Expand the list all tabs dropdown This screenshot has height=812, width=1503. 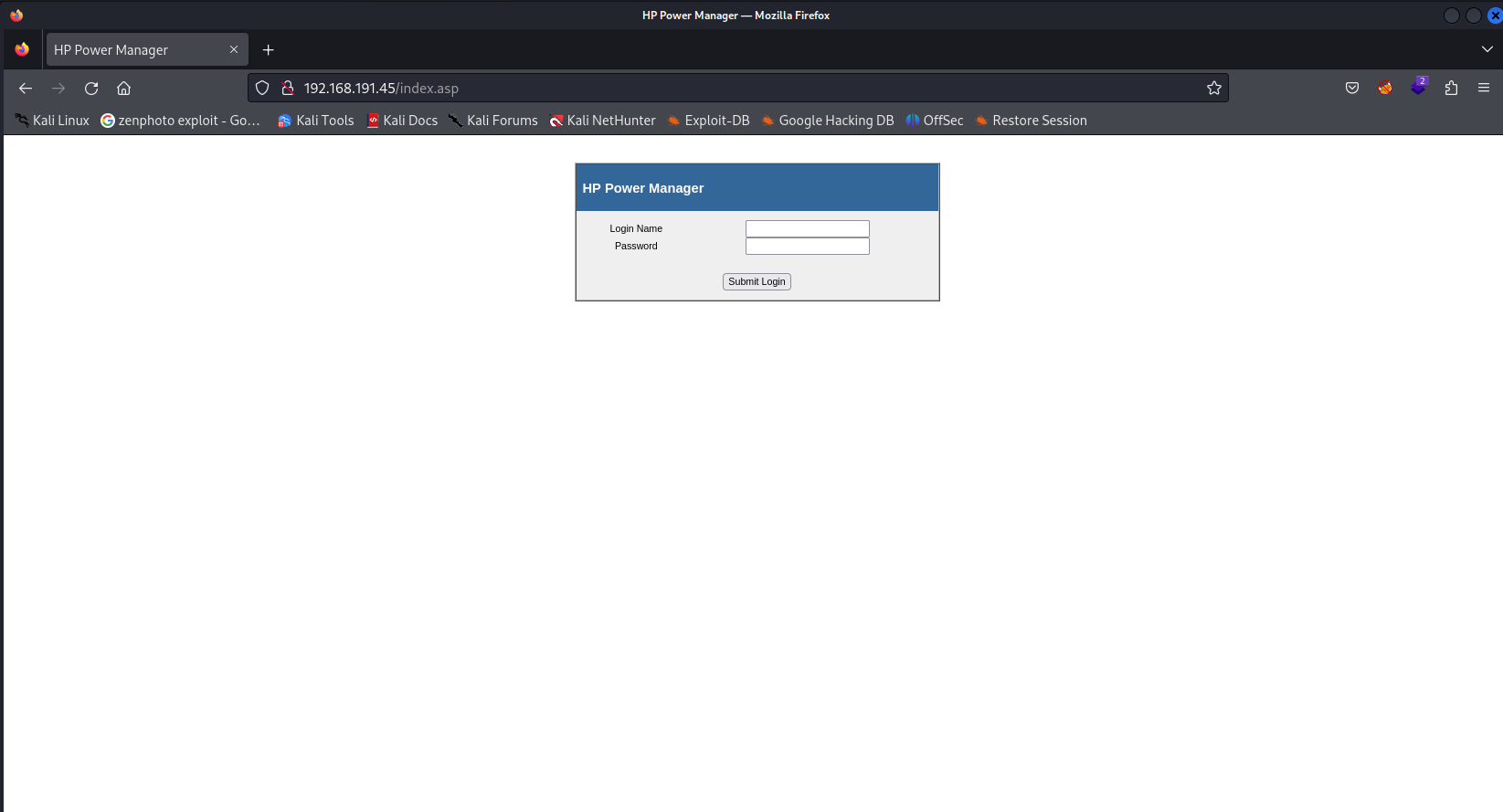1487,49
